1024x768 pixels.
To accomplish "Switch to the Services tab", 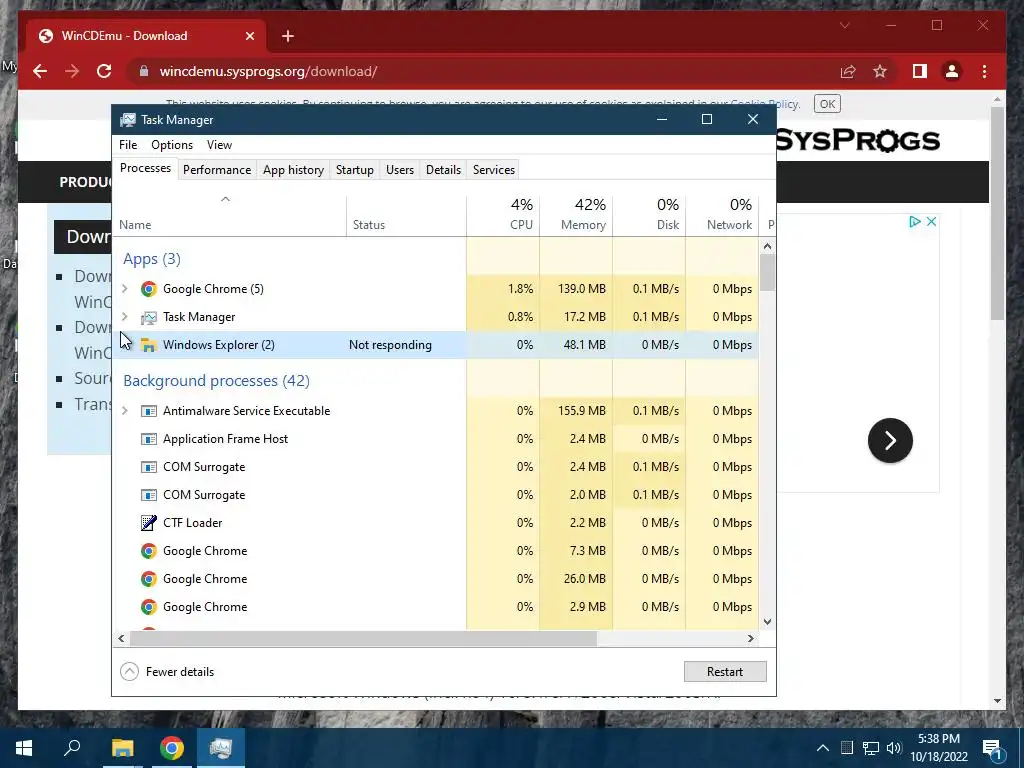I will (x=494, y=170).
